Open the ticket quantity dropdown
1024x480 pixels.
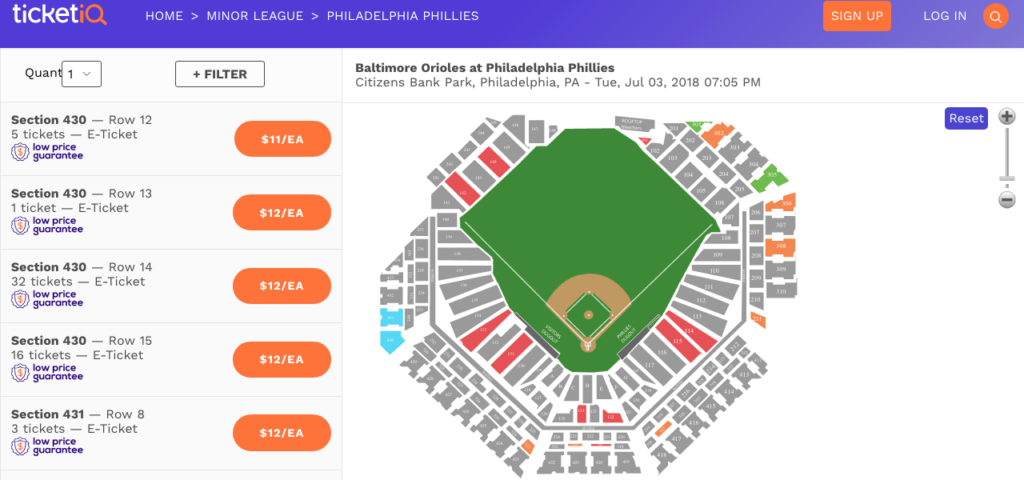82,74
